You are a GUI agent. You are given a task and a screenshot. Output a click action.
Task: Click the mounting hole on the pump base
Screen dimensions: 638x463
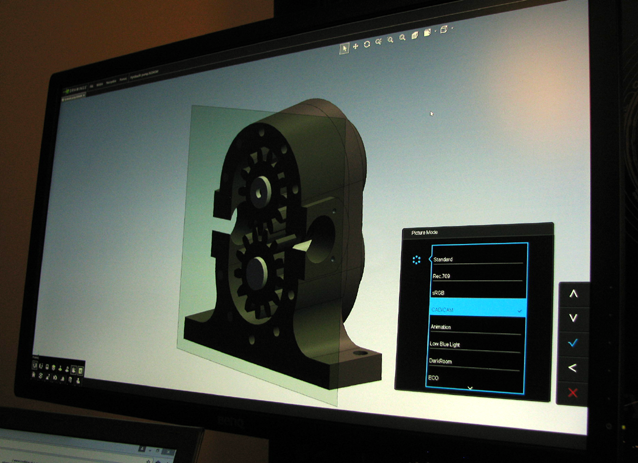[360, 353]
